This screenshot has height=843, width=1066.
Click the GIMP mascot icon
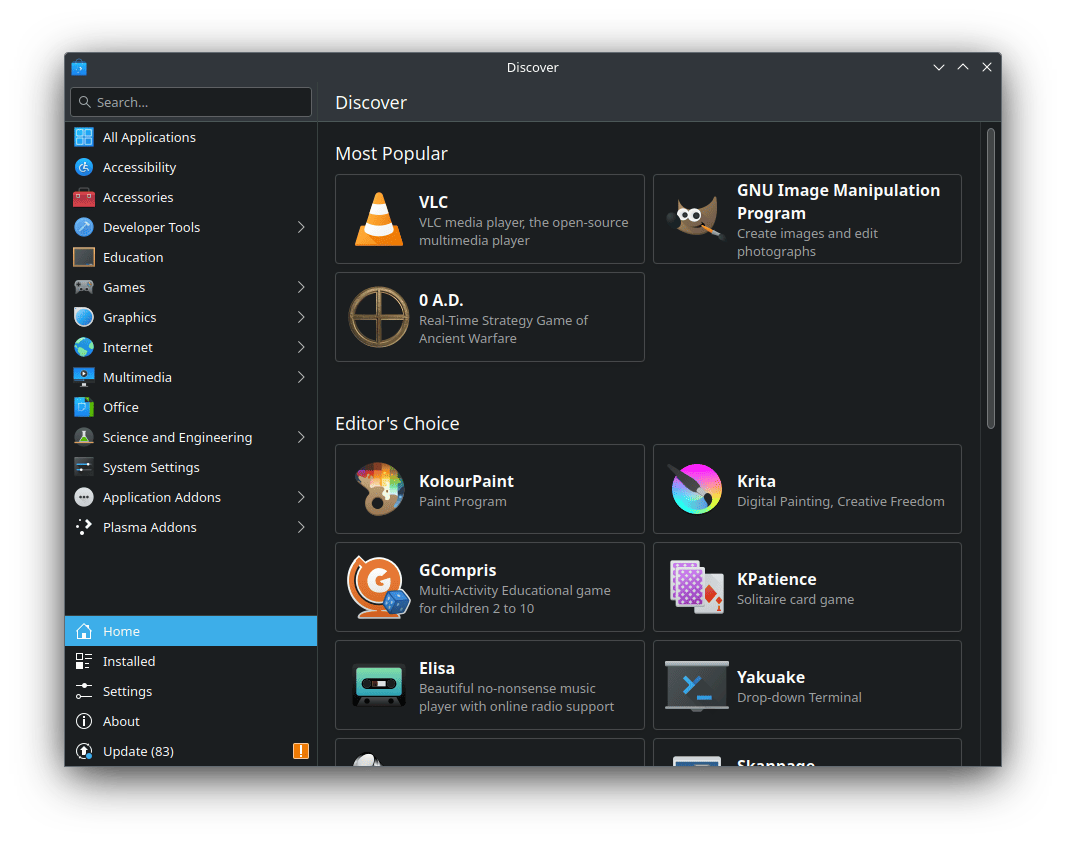[x=696, y=219]
